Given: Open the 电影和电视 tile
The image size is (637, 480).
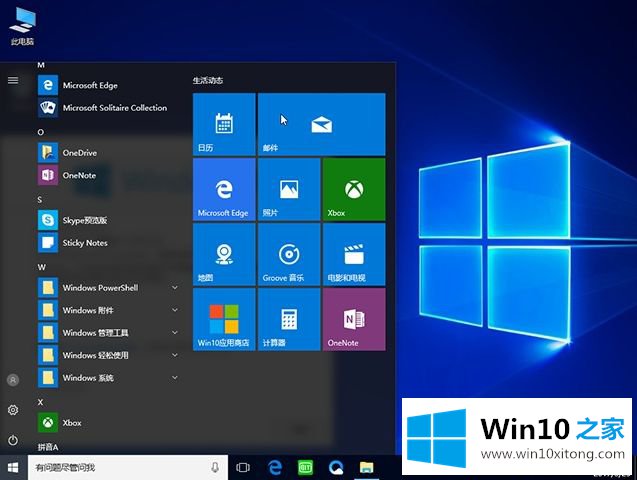Looking at the screenshot, I should point(353,254).
